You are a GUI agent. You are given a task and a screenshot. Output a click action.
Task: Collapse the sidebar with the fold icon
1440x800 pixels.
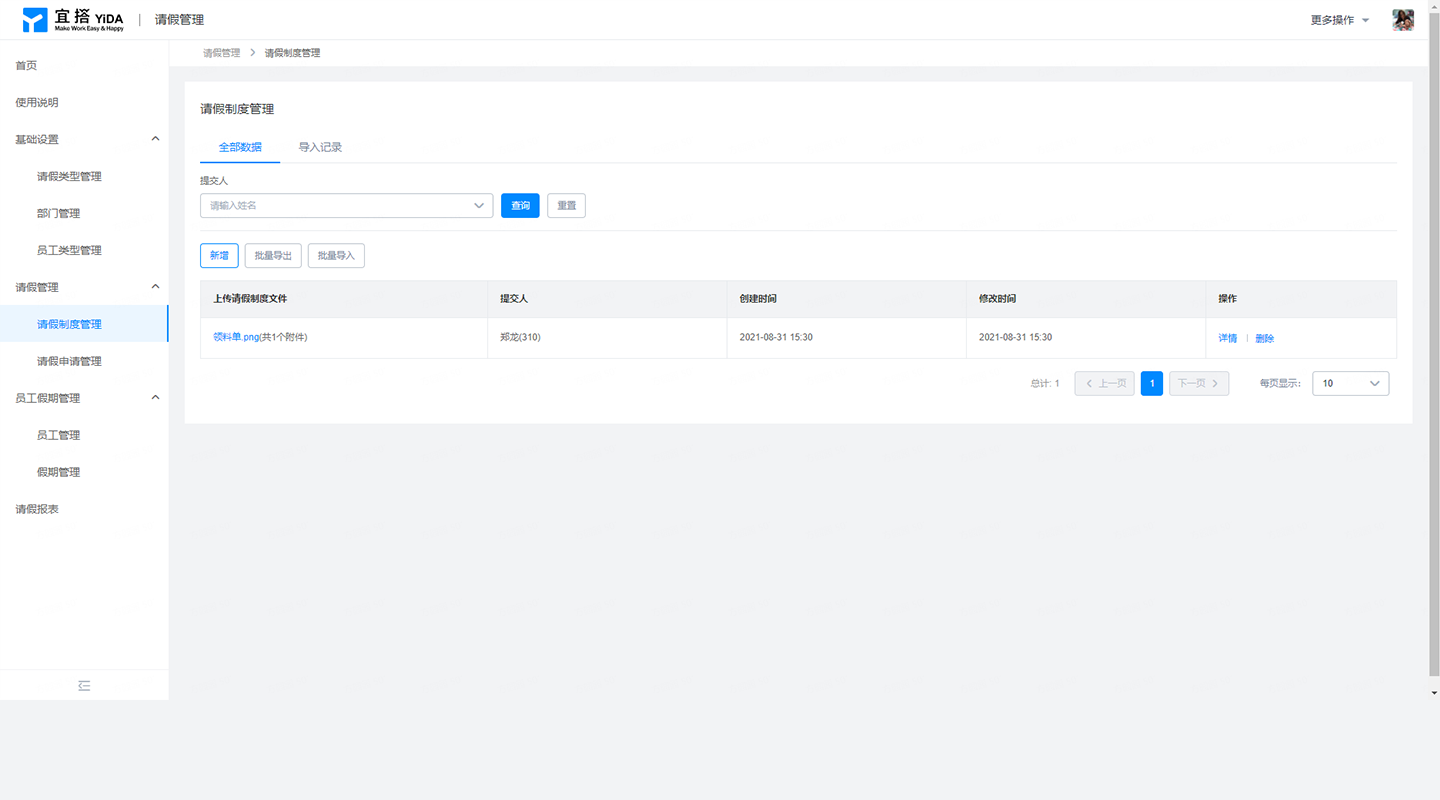pos(84,686)
